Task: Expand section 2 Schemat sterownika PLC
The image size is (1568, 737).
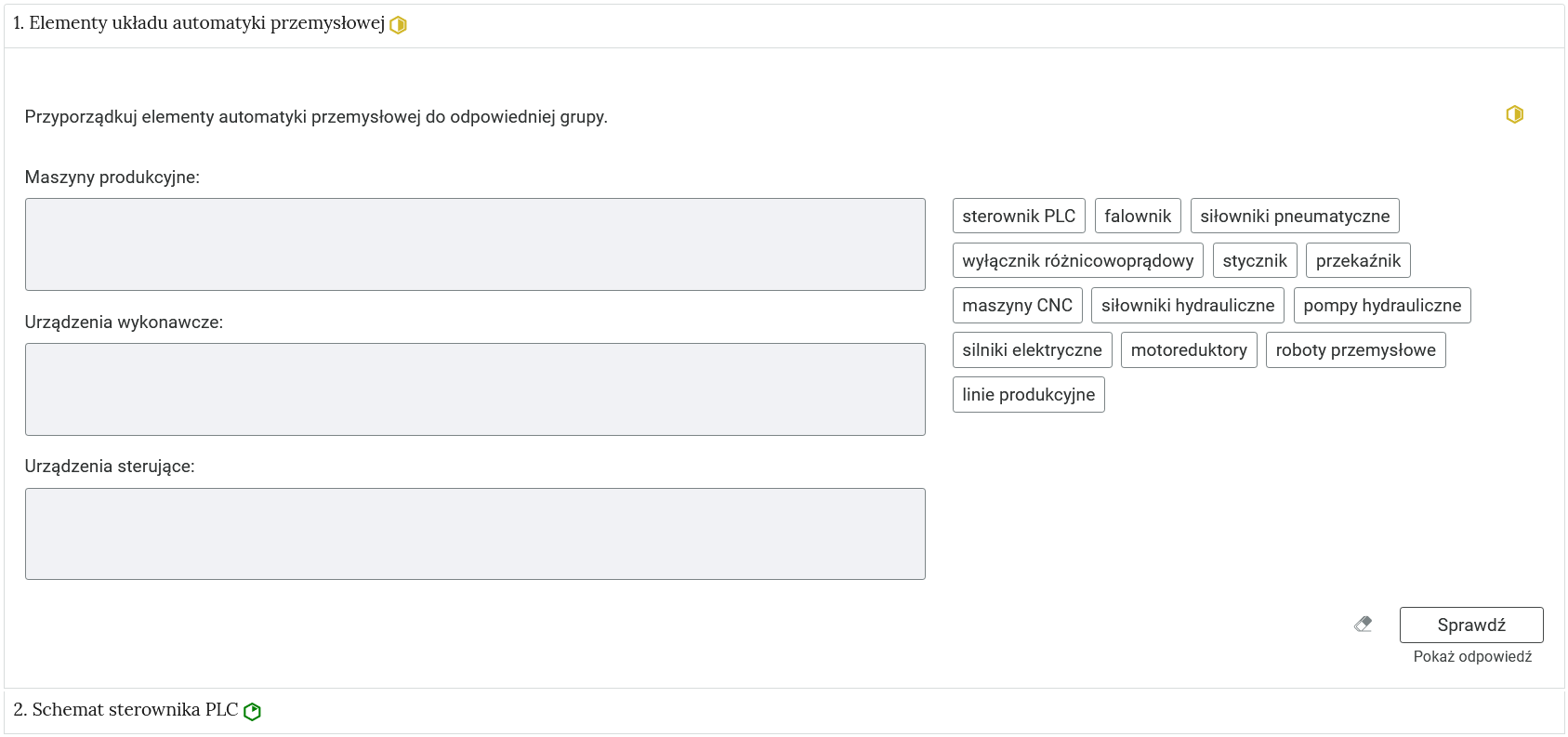Action: point(125,710)
